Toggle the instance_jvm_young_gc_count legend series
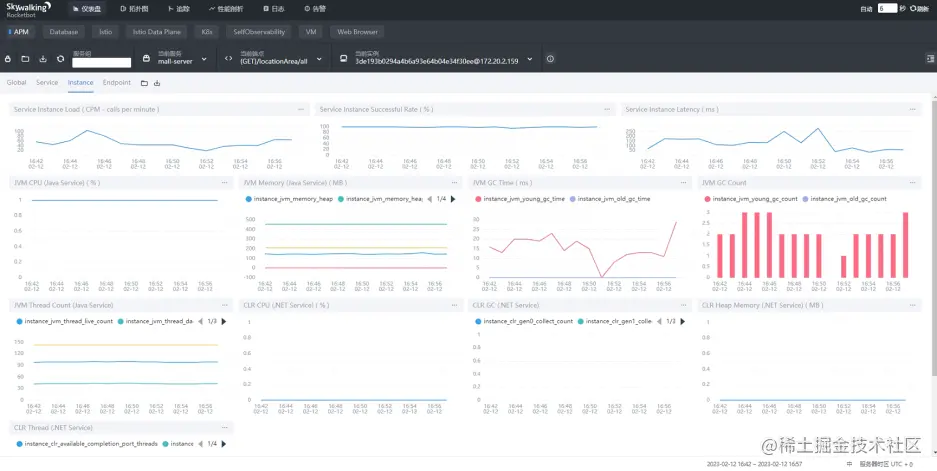 click(x=751, y=199)
